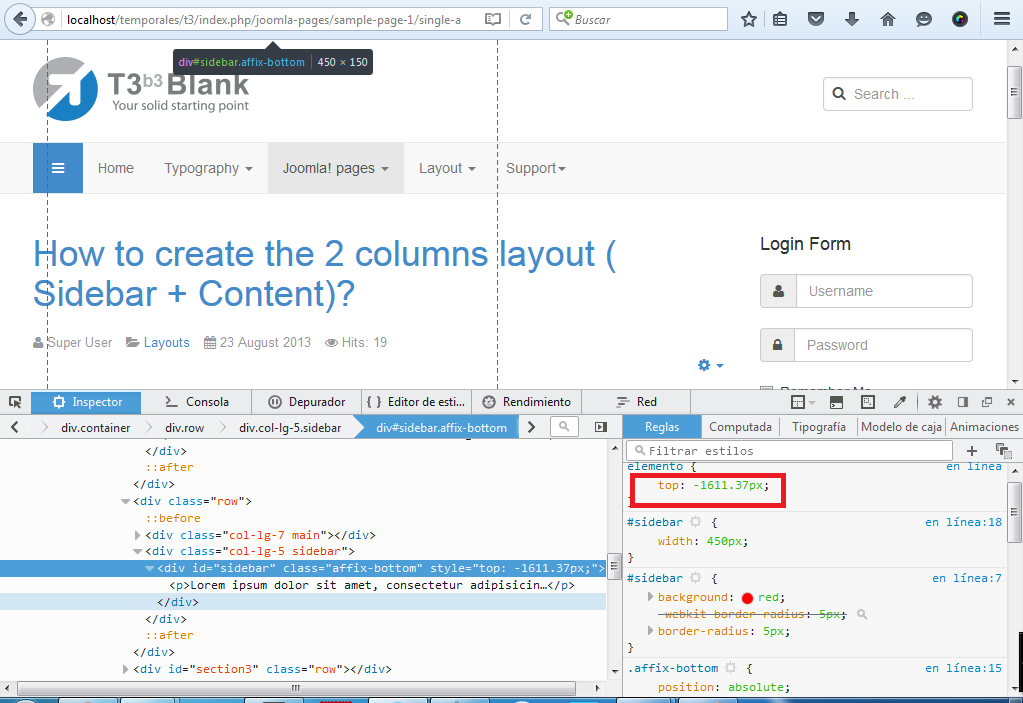
Task: Toggle the blue off-canvas hamburger menu button
Action: 58,168
